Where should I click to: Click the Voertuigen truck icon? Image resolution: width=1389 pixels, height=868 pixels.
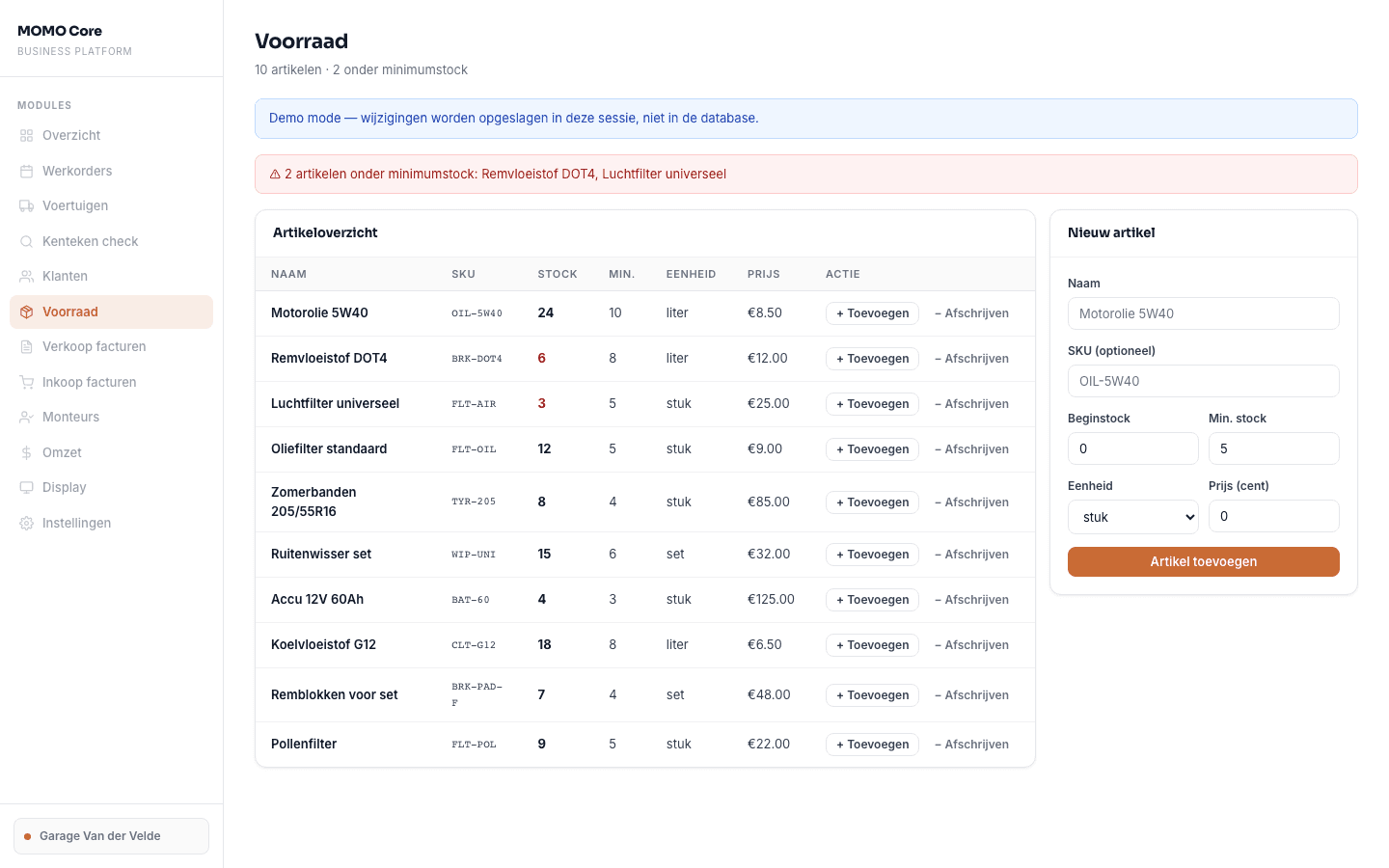27,206
